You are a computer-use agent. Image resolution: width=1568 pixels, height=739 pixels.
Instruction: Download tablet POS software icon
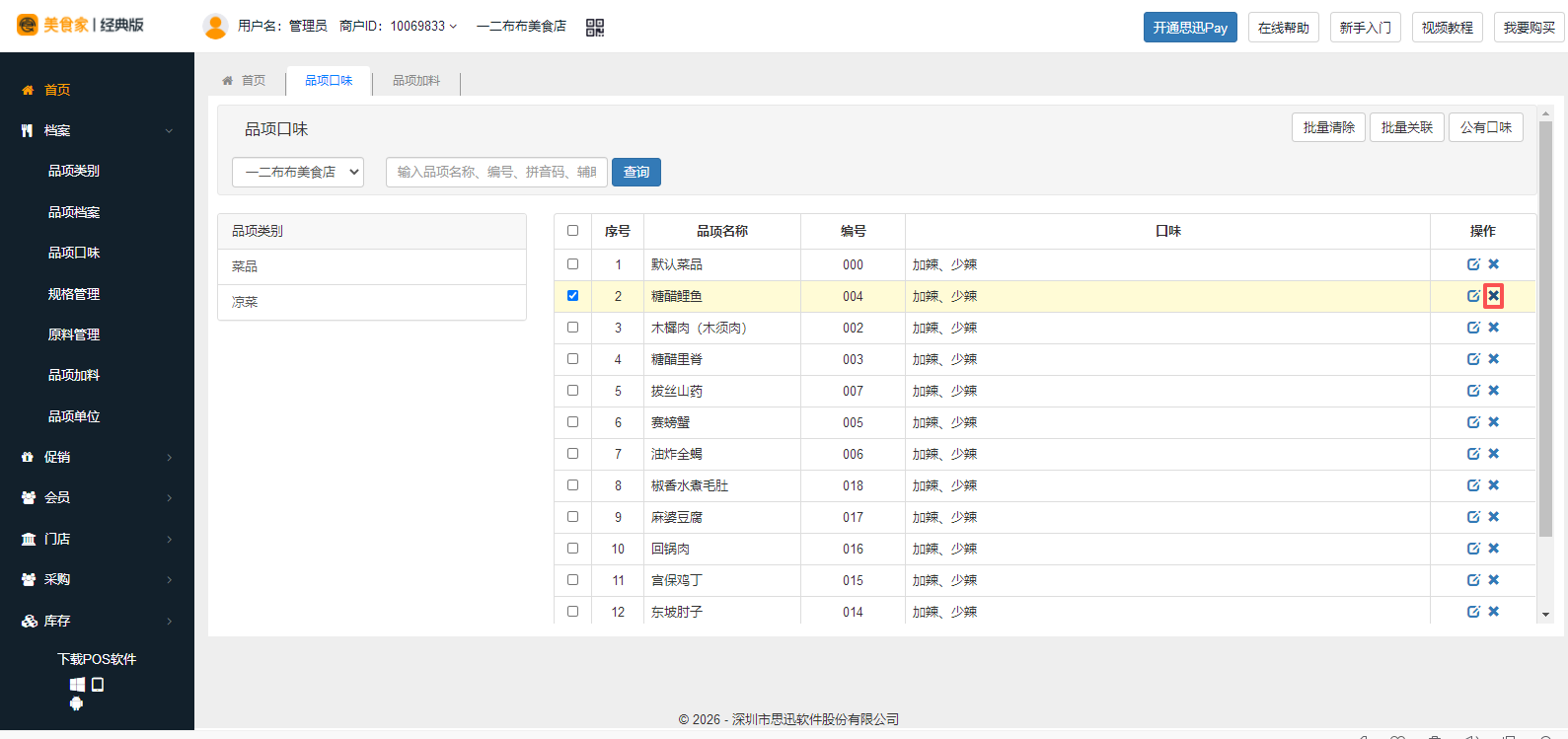coord(98,685)
